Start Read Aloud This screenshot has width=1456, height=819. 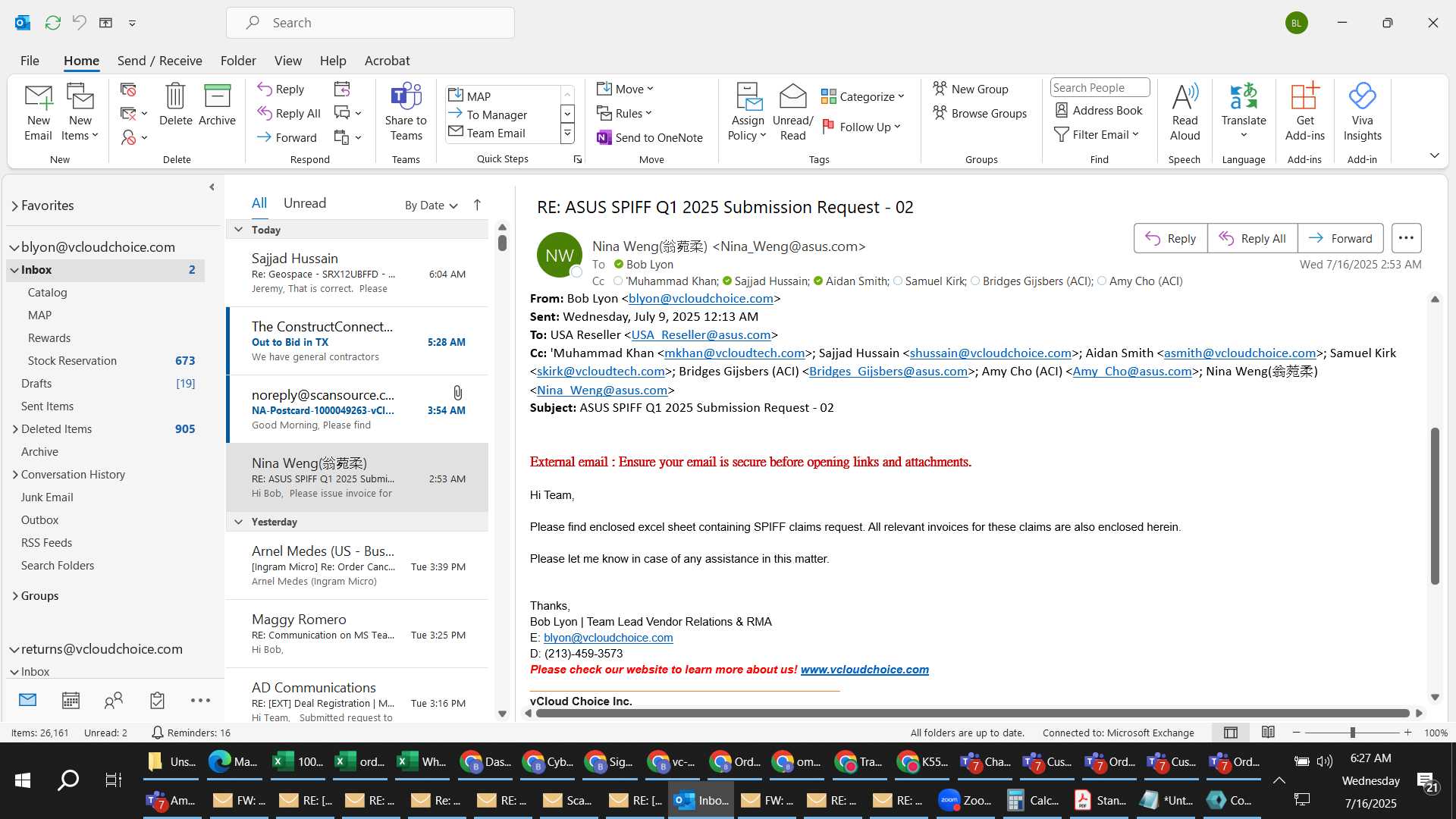pyautogui.click(x=1185, y=112)
